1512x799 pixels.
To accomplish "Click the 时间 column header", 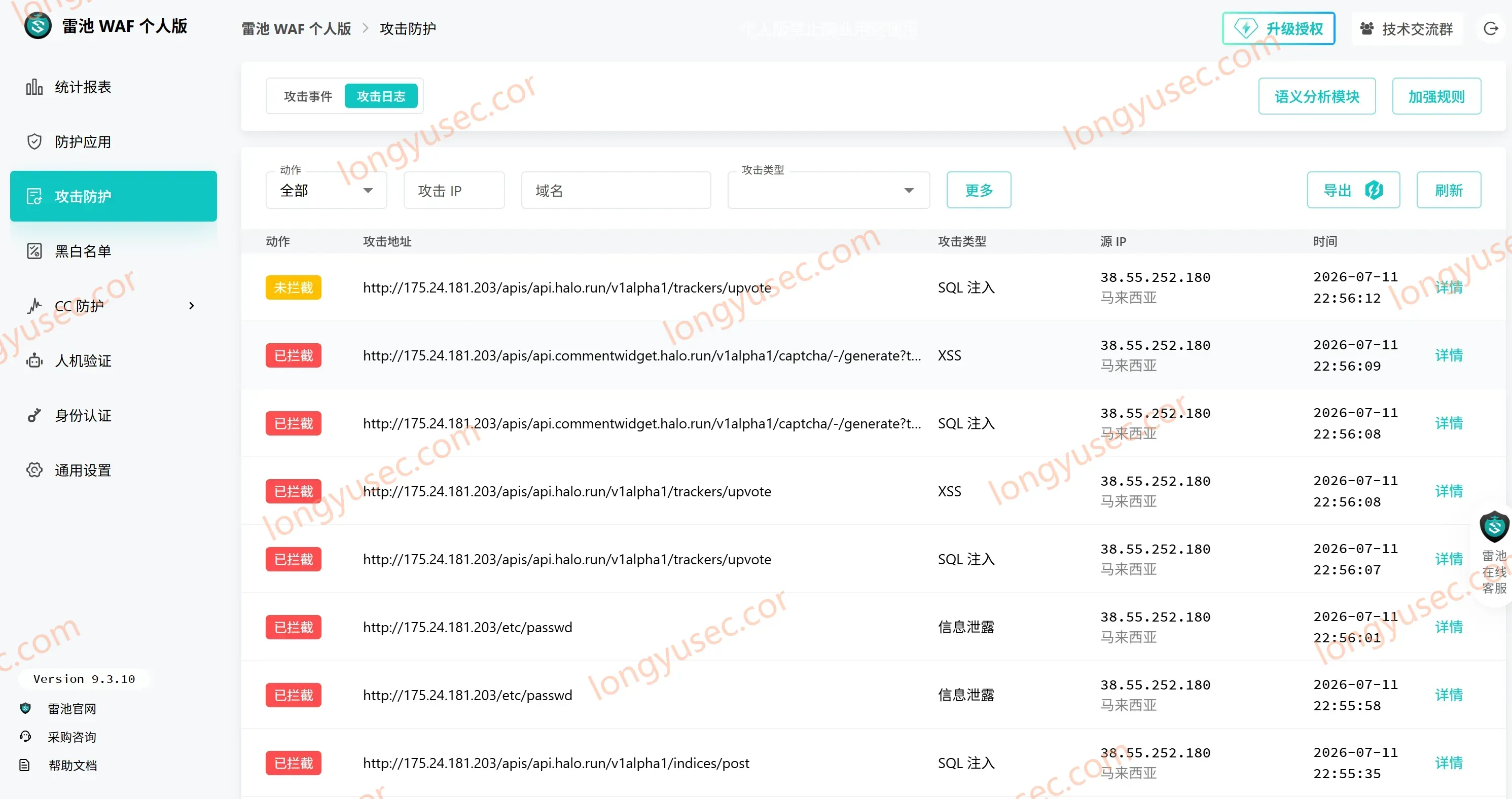I will pos(1325,241).
